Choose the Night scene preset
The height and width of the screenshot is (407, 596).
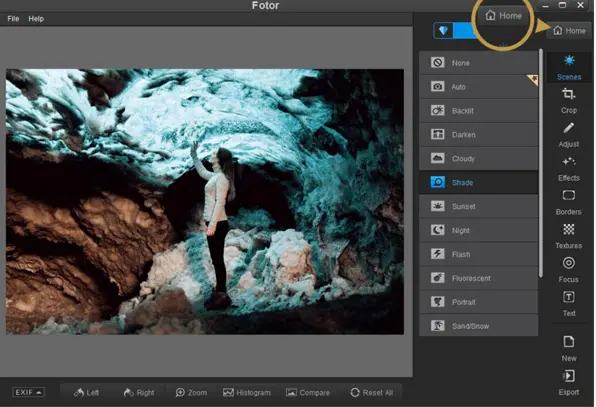(478, 230)
